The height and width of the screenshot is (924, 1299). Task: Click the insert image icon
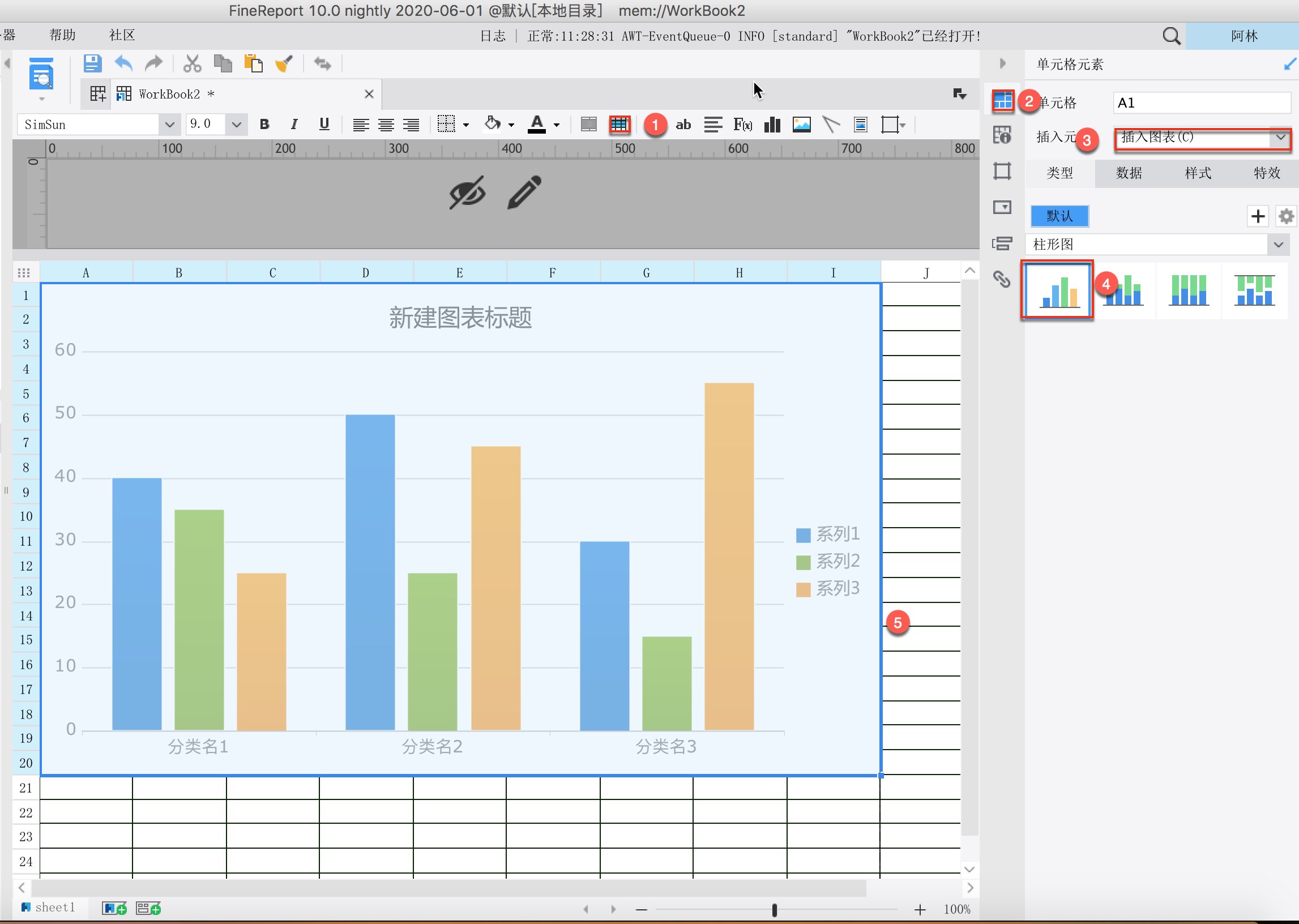point(801,124)
